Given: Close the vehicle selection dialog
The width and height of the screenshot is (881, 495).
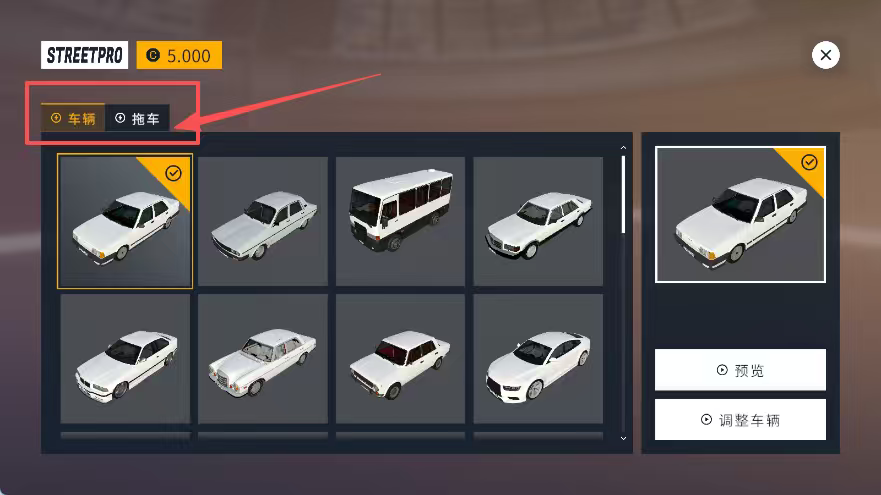Looking at the screenshot, I should pos(825,55).
